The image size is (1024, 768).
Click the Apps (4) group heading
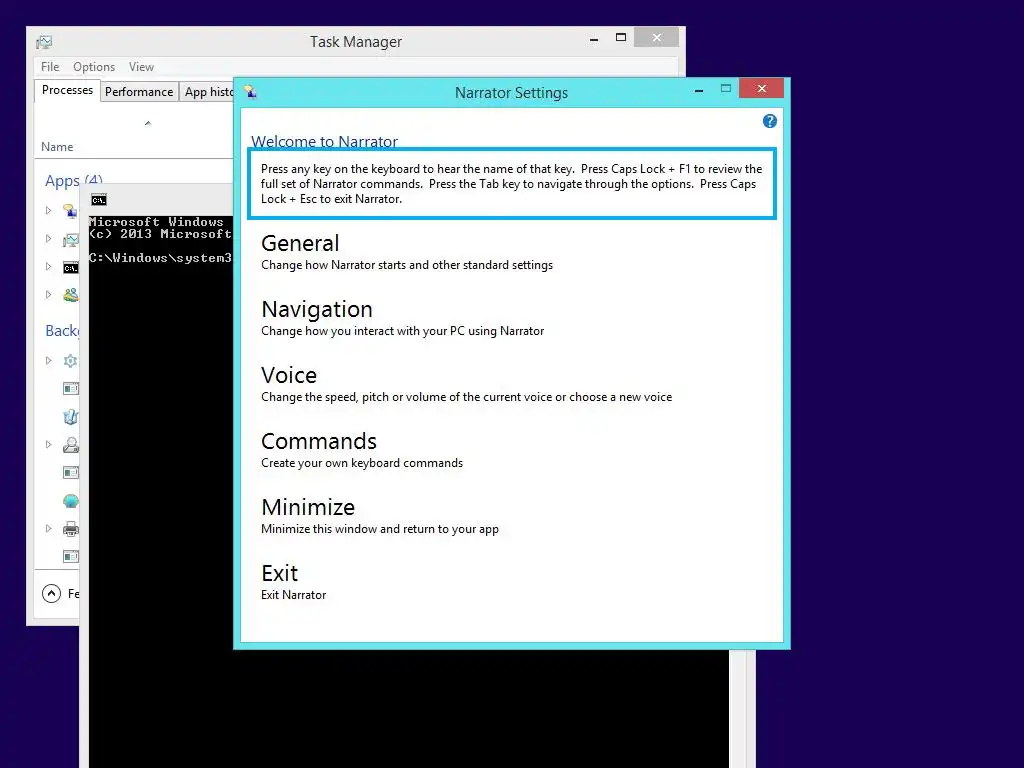[x=74, y=180]
